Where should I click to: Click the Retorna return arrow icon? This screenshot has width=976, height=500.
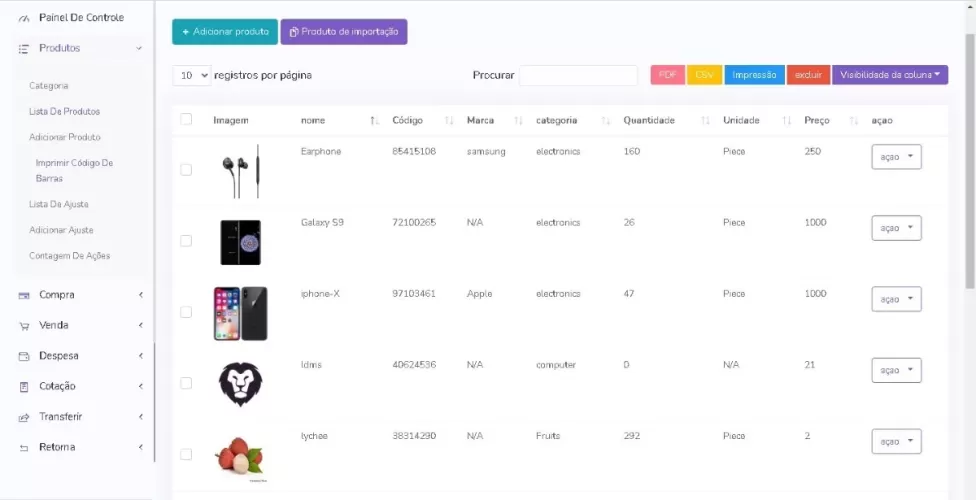click(24, 448)
